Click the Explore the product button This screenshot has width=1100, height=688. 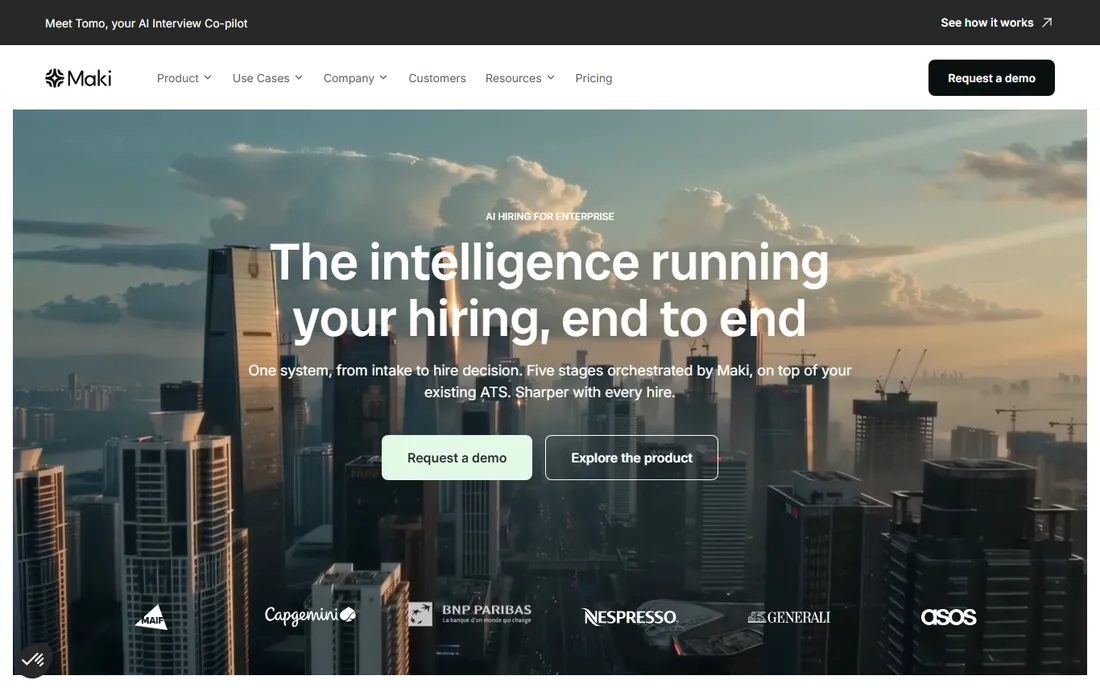pyautogui.click(x=631, y=458)
